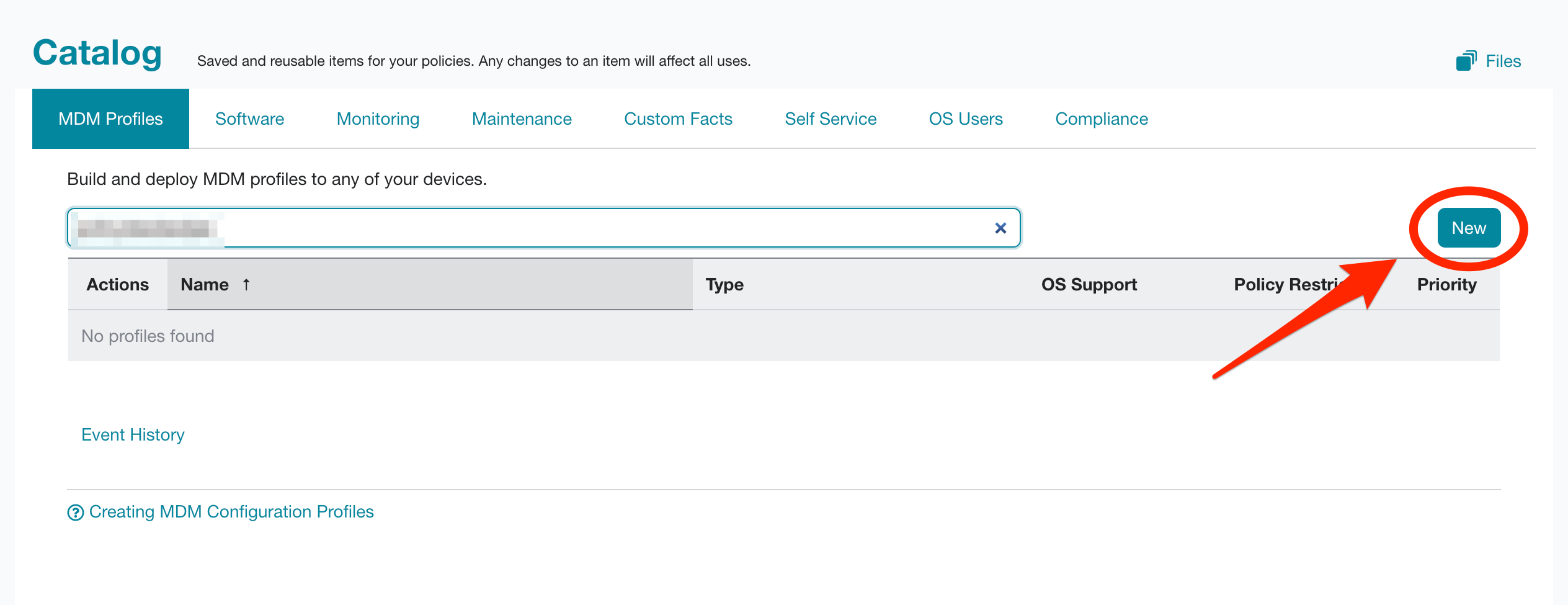The image size is (1568, 605).
Task: Click the New profile button
Action: coord(1469,228)
